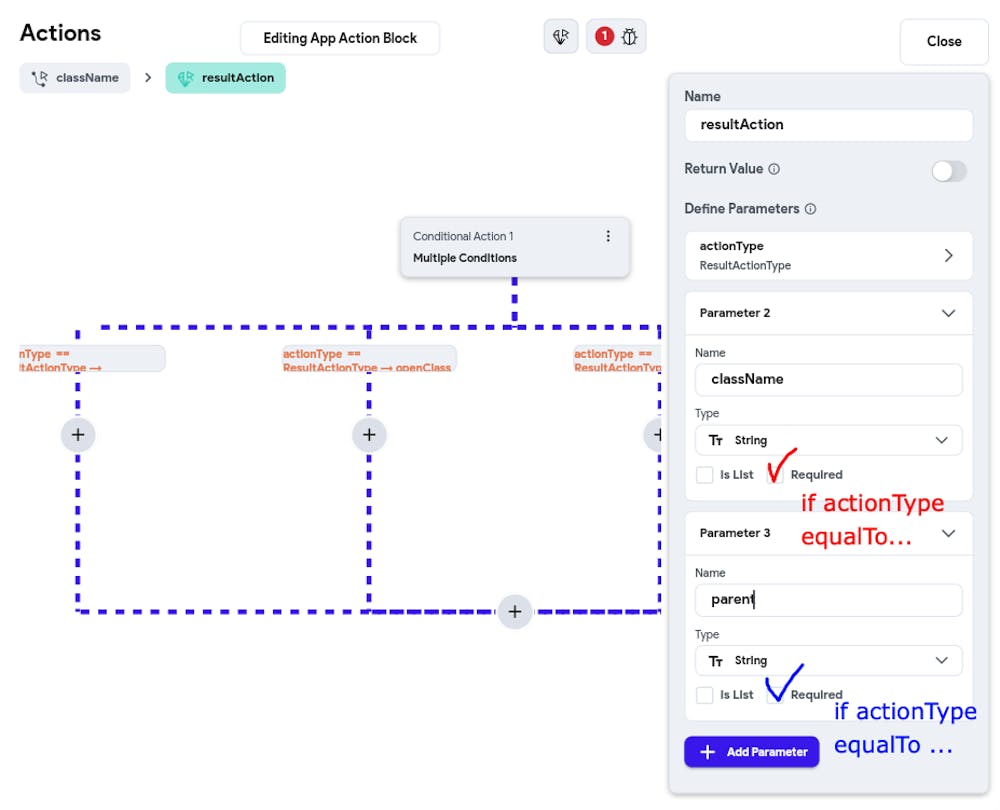Open the three-dot menu on Conditional Action 1
This screenshot has width=1000, height=810.
(x=608, y=236)
